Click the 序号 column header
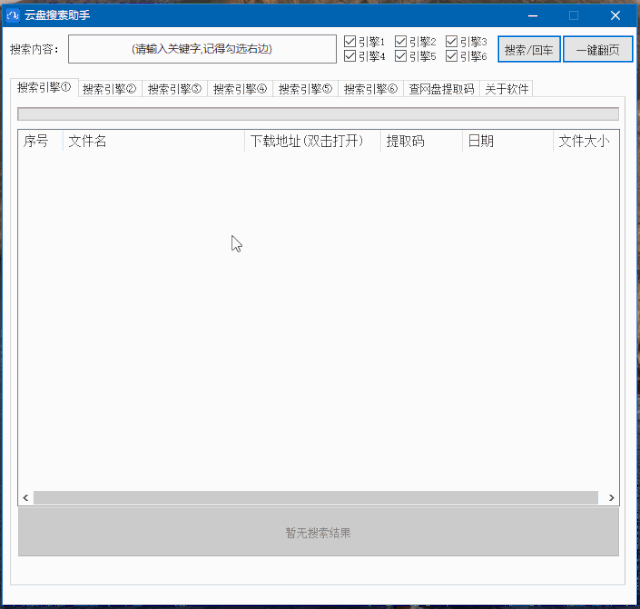 click(x=40, y=141)
